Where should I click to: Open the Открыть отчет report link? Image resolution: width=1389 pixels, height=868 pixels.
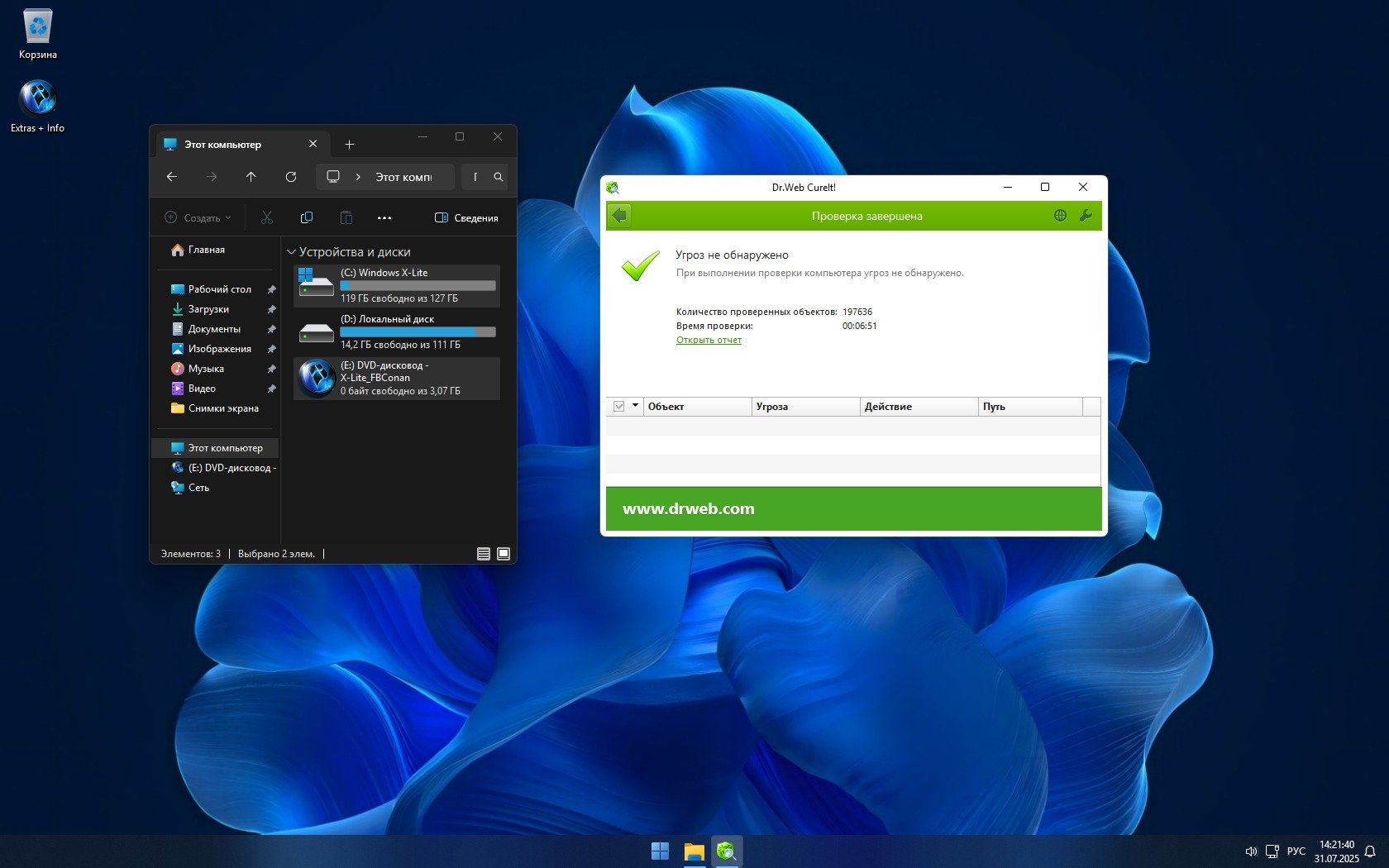point(709,340)
